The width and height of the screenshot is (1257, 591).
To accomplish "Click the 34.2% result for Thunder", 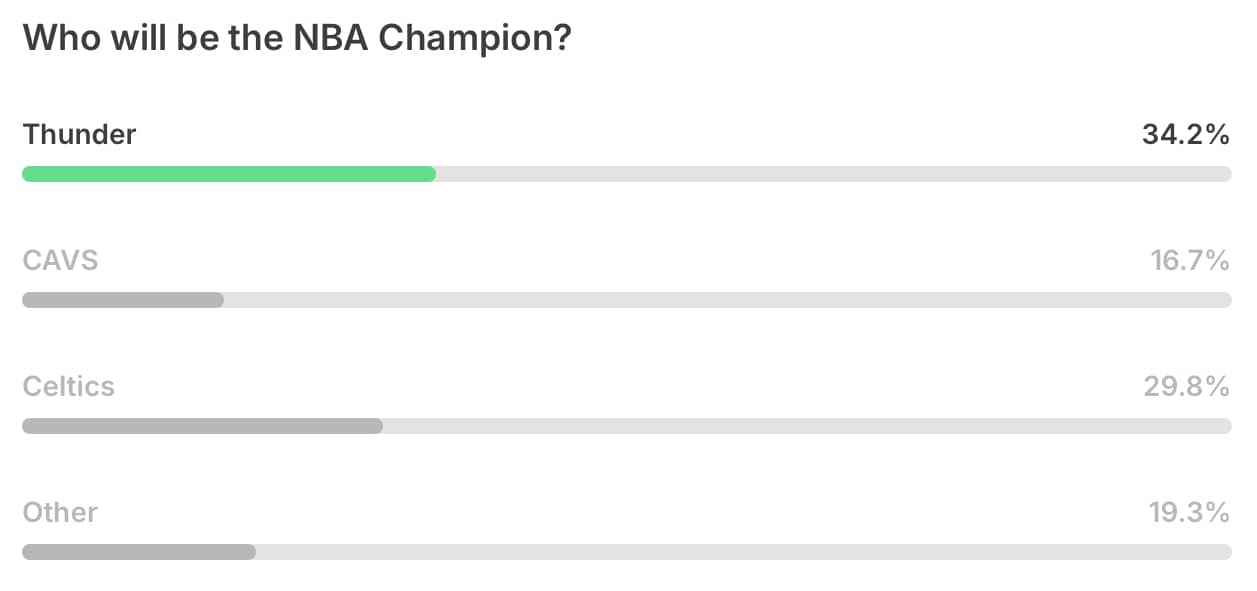I will 1186,134.
